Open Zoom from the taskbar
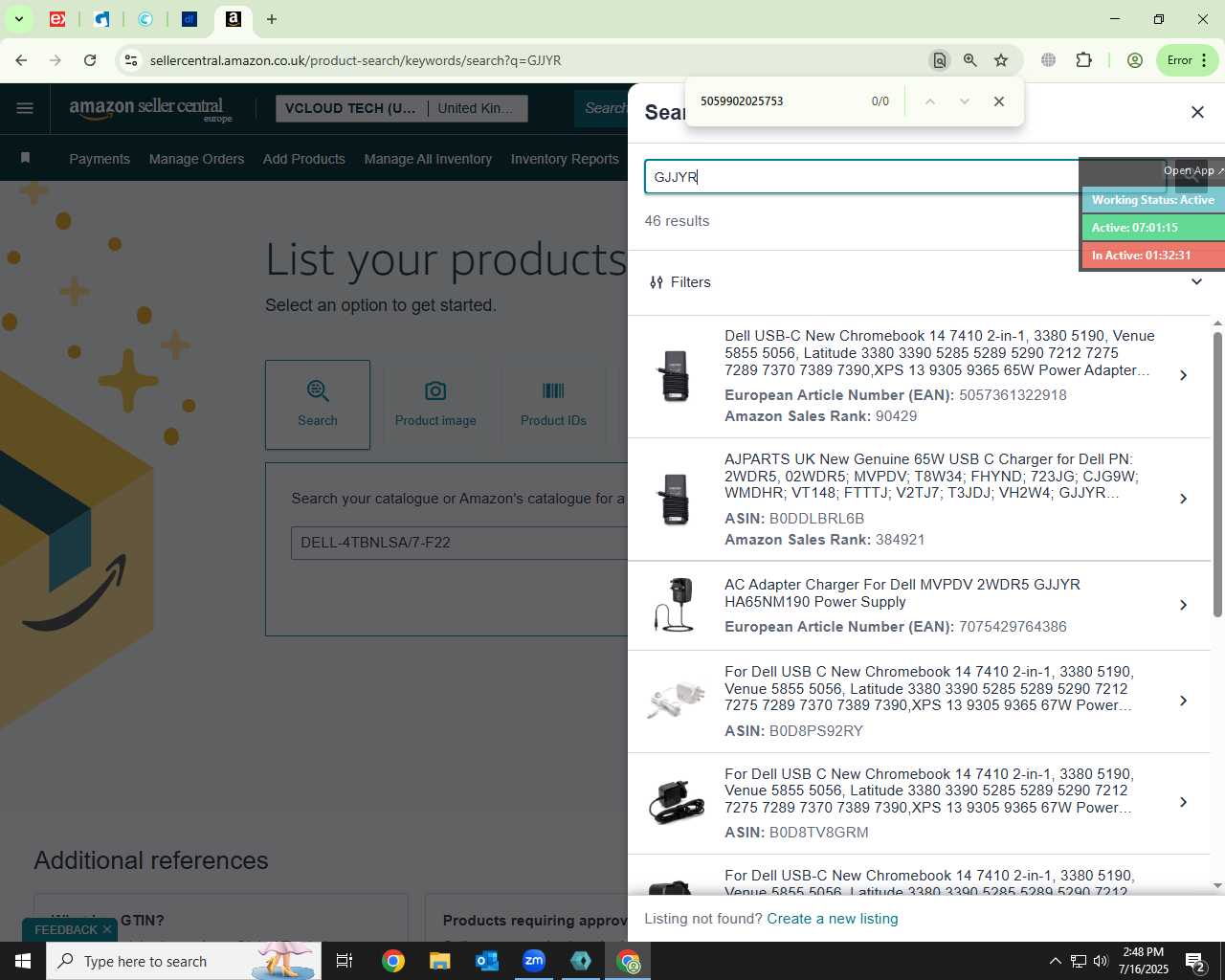The height and width of the screenshot is (980, 1225). [534, 961]
